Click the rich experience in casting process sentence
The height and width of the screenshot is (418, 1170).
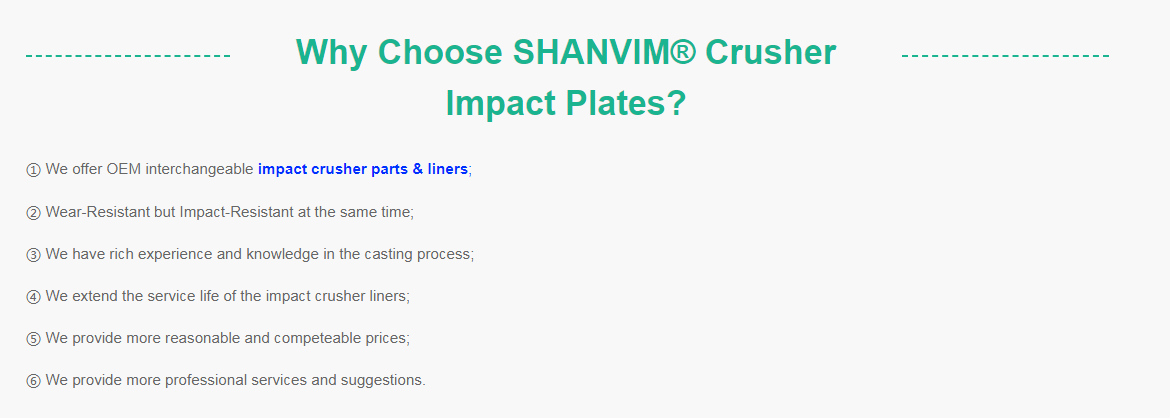coord(260,254)
